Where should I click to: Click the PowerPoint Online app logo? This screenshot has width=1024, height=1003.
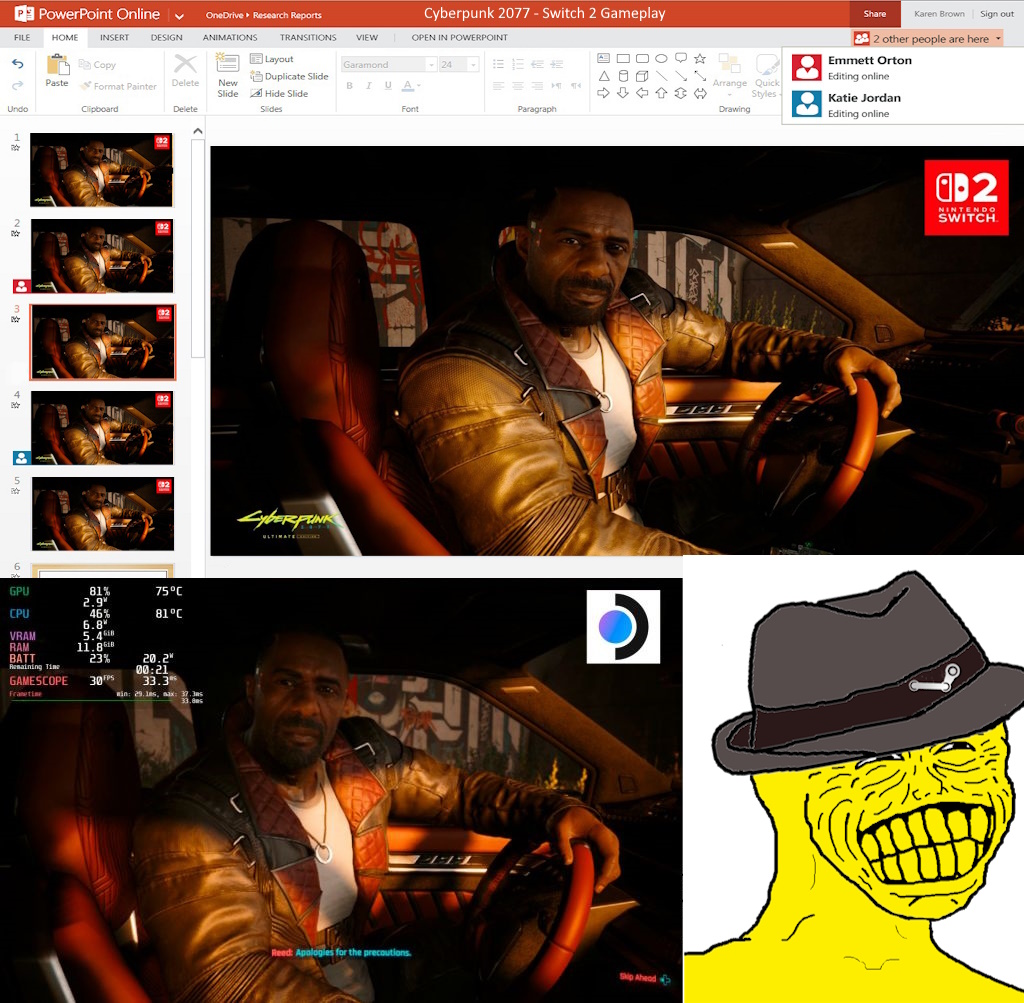click(24, 13)
